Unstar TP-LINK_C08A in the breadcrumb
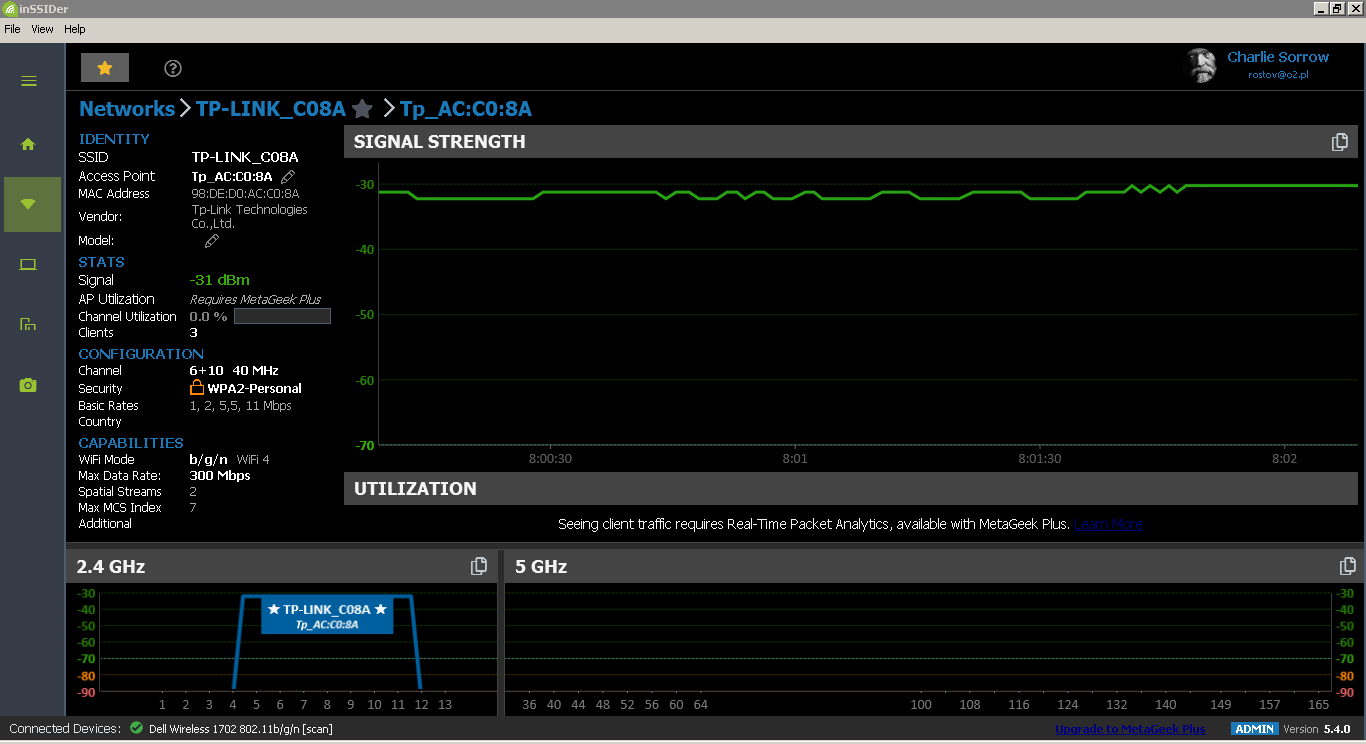 click(361, 109)
